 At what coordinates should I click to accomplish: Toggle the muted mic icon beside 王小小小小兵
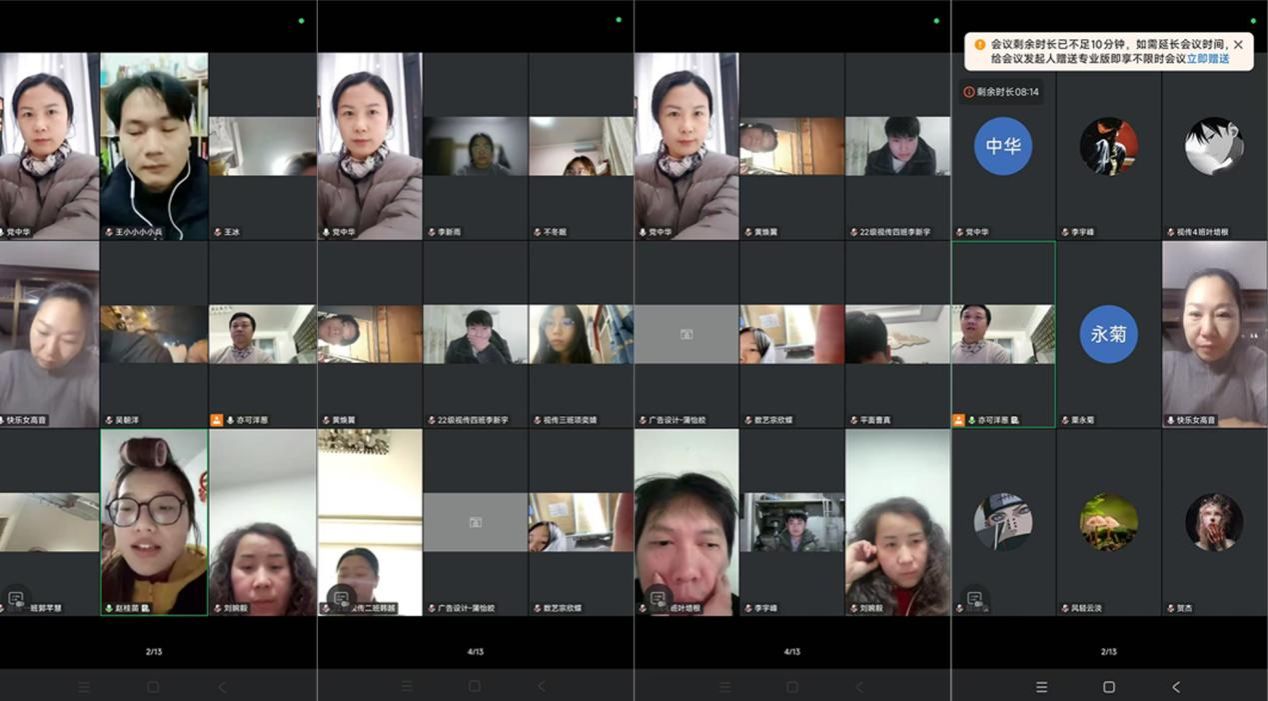pos(109,232)
